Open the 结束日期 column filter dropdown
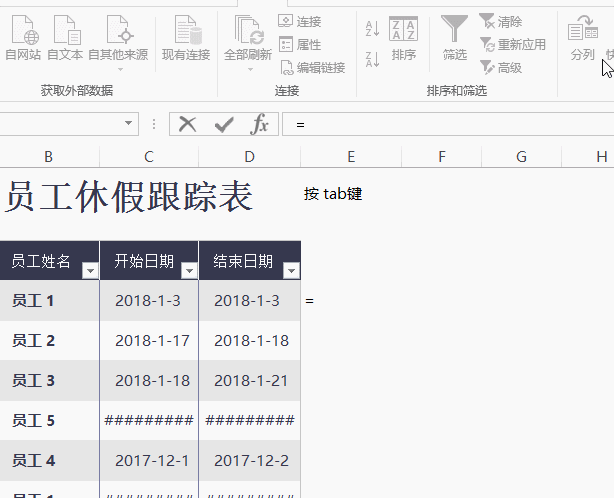This screenshot has width=614, height=498. point(291,271)
